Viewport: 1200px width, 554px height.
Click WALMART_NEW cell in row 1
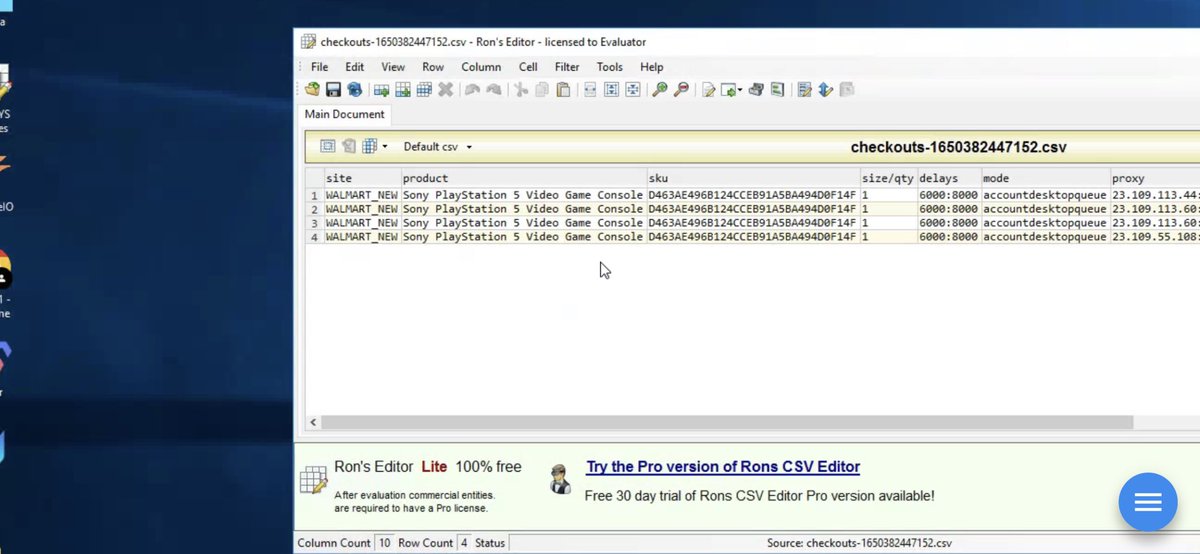(x=362, y=195)
